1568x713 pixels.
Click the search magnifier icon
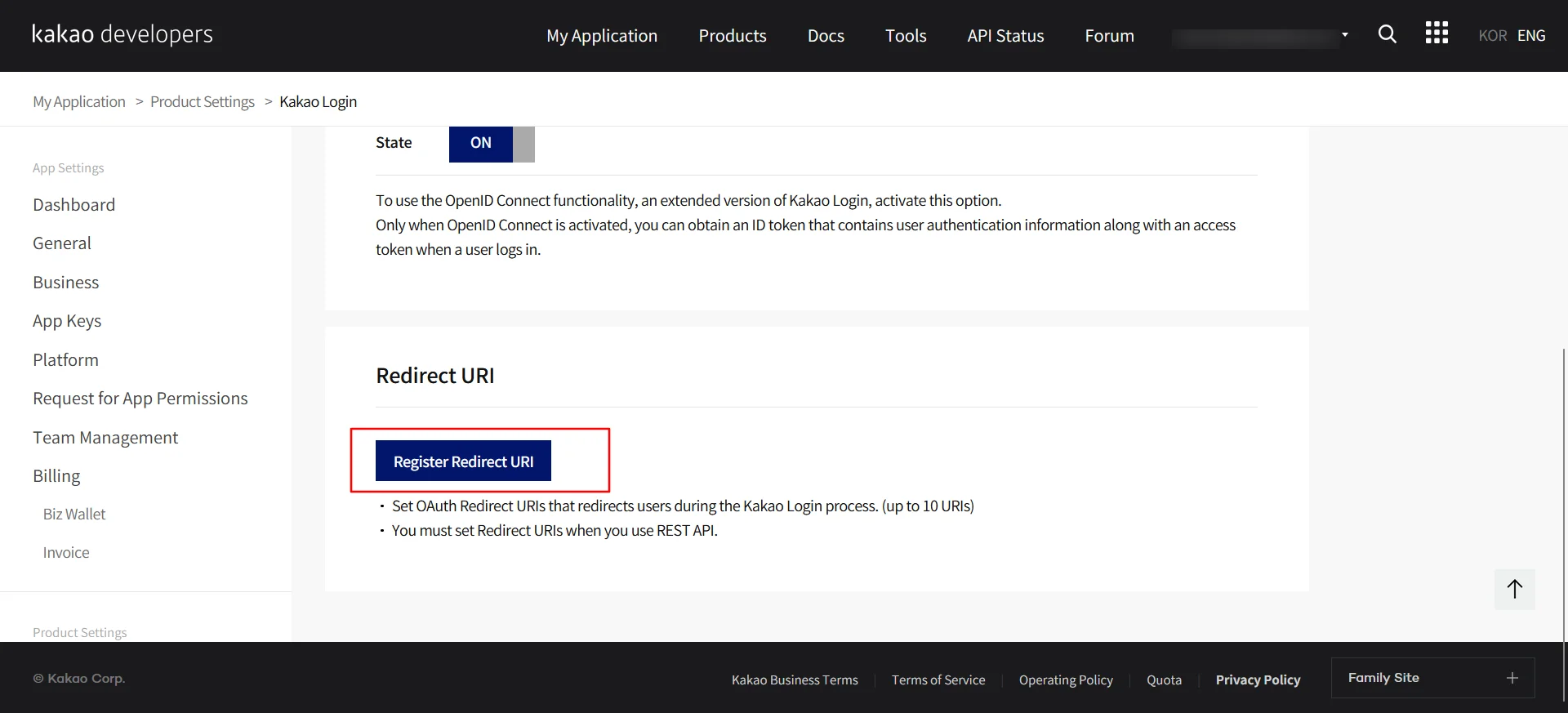(1387, 34)
